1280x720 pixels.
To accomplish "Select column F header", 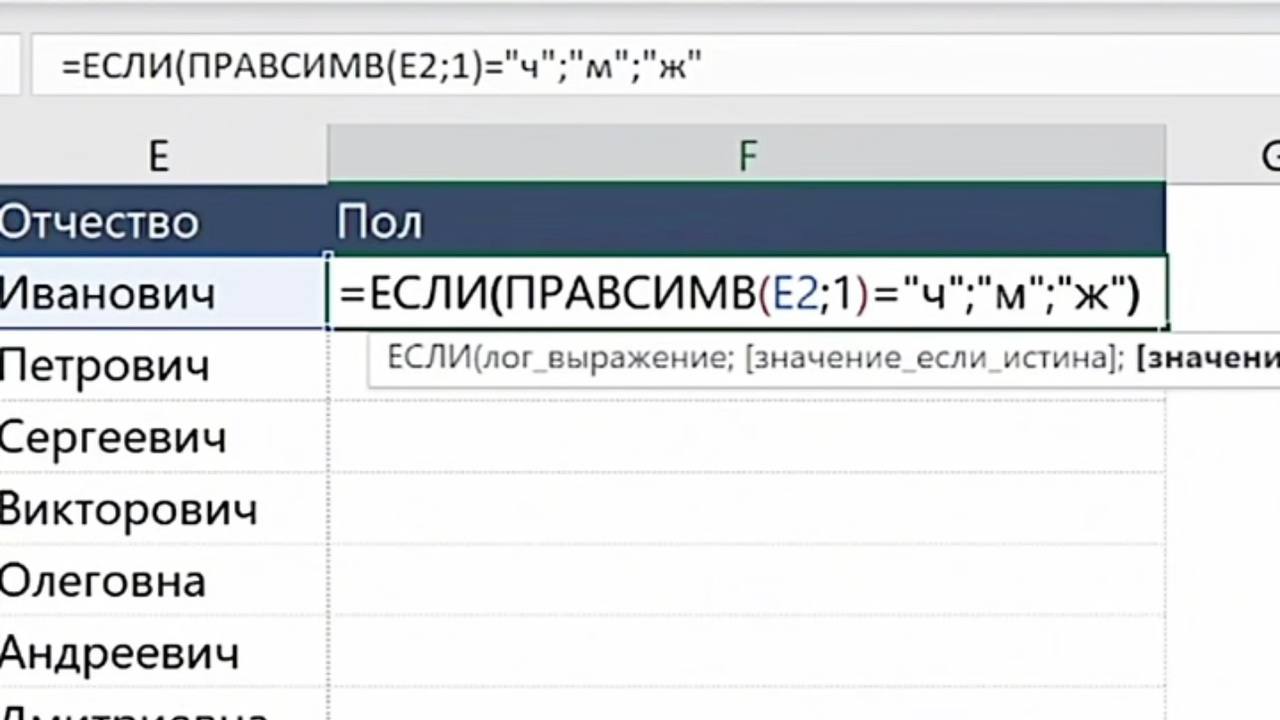I will click(747, 156).
